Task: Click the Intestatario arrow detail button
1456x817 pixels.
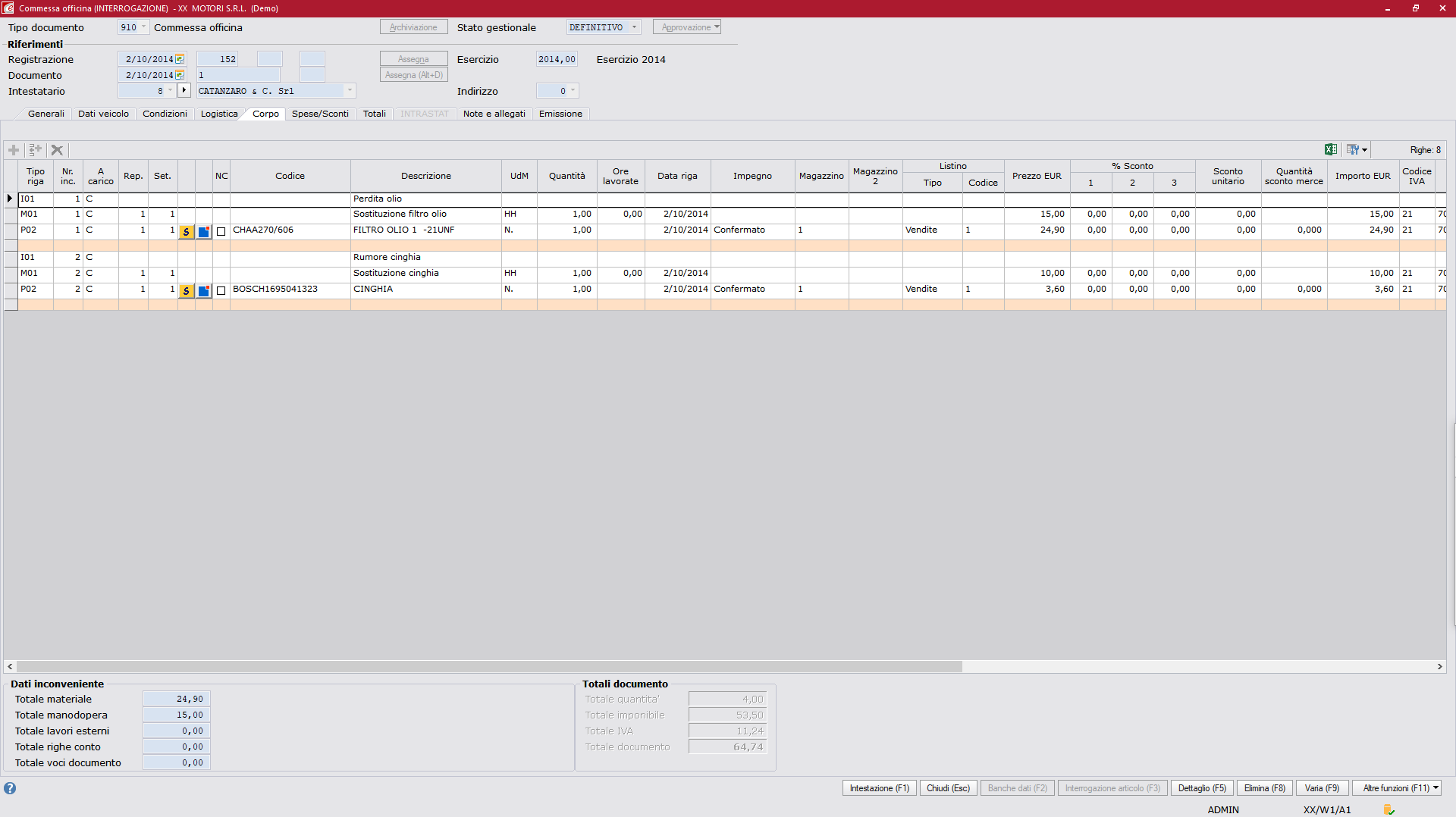Action: click(184, 90)
